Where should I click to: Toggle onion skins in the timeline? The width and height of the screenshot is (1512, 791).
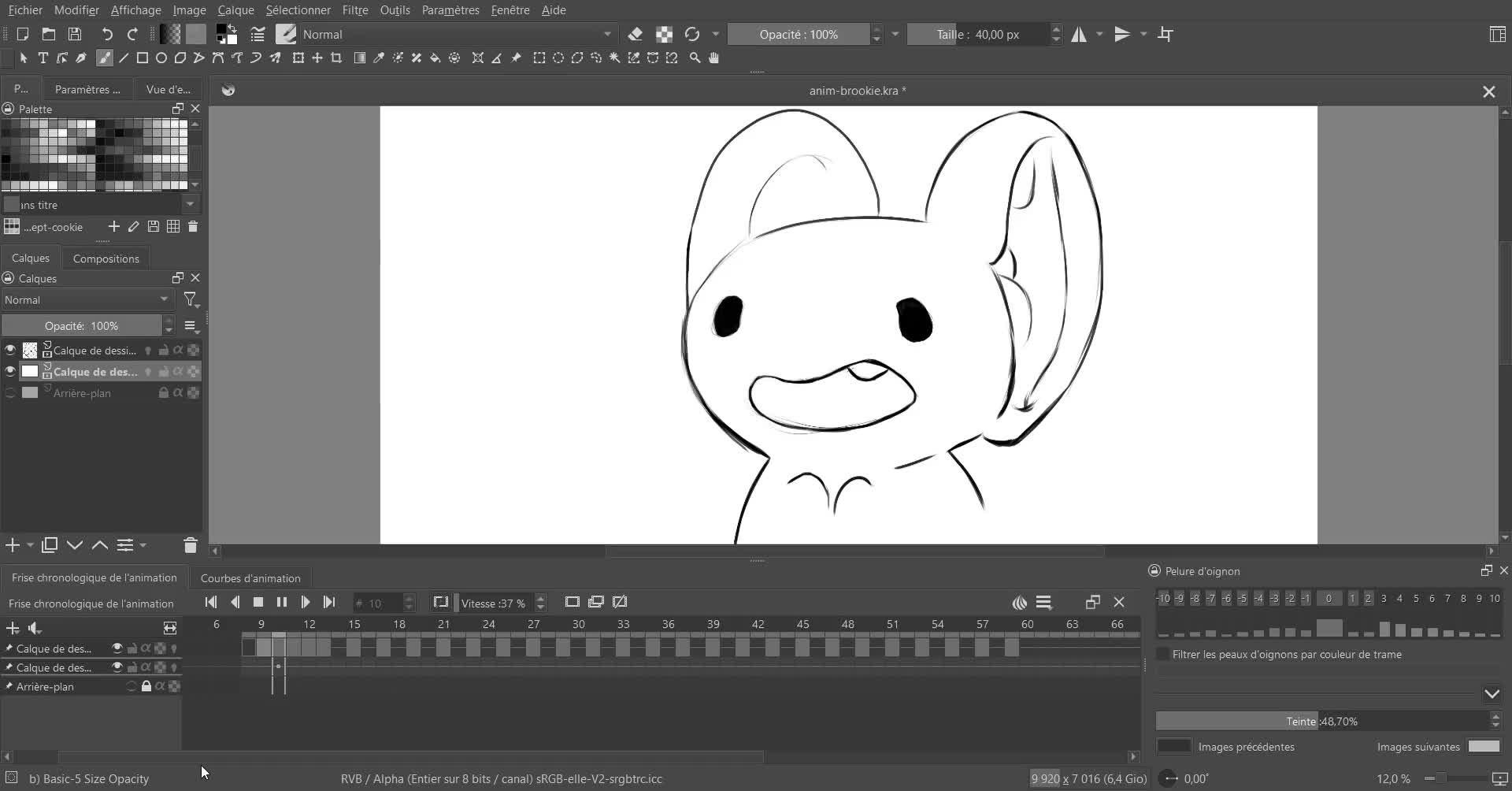click(x=1019, y=602)
